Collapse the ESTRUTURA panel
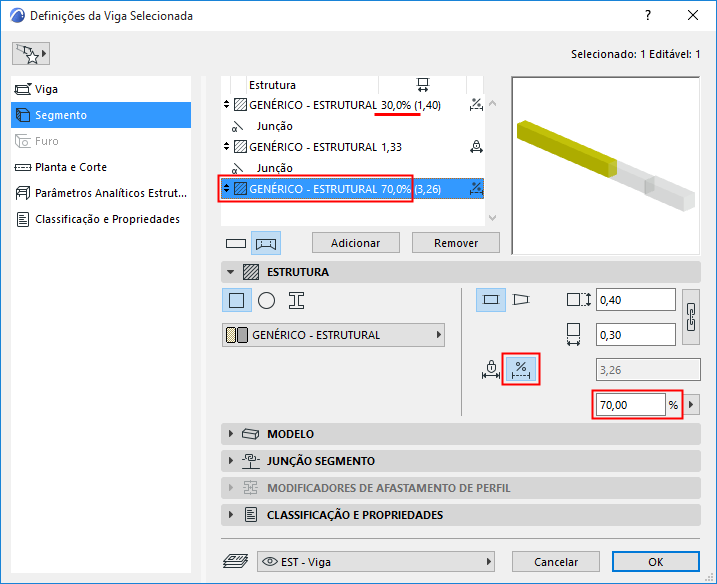Screen dimensions: 717x584 [230, 272]
